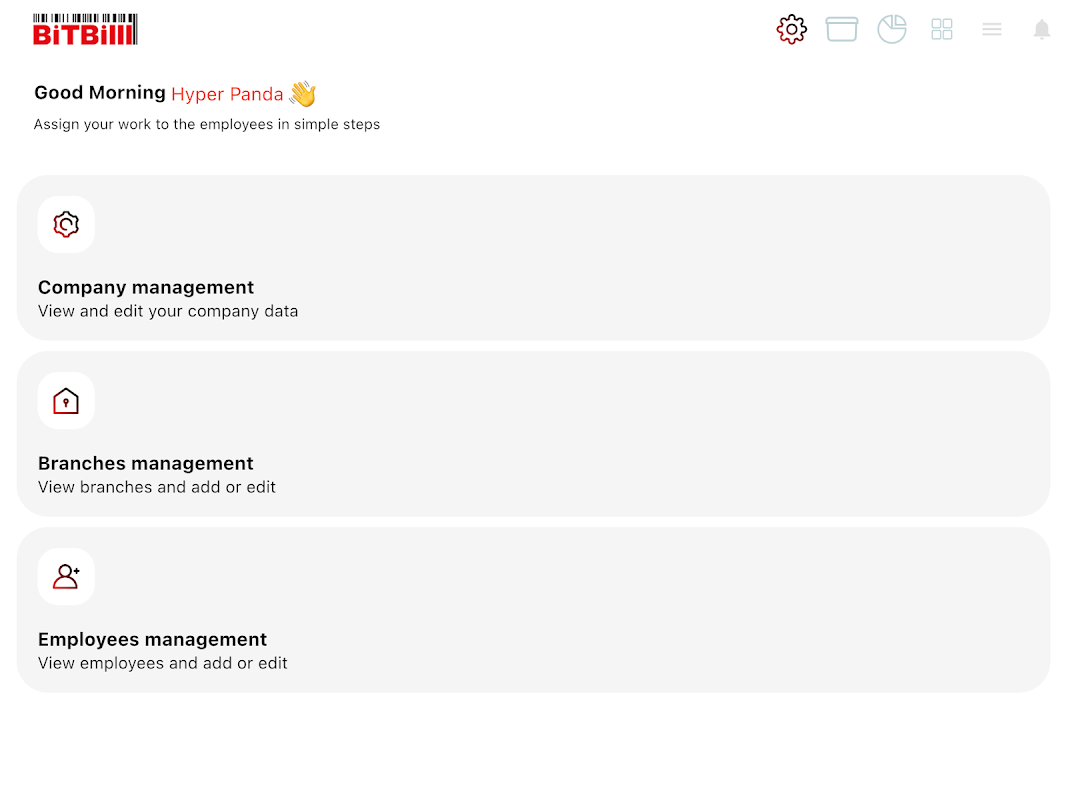
Task: Click 'View employees and add or edit'
Action: click(x=163, y=663)
